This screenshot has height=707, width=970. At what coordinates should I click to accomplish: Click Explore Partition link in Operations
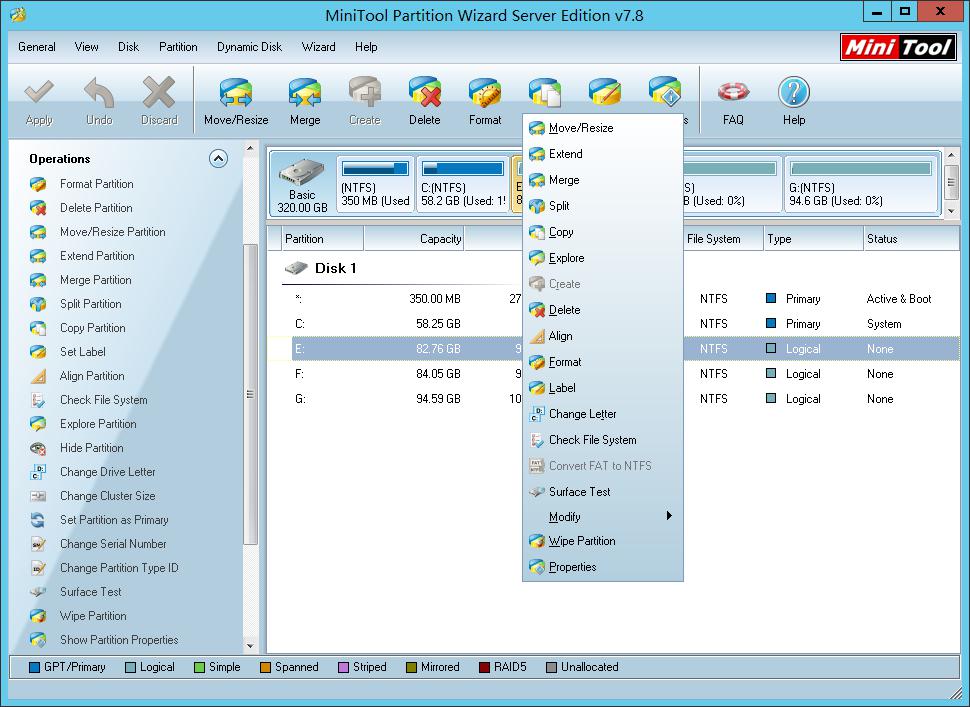(x=98, y=424)
